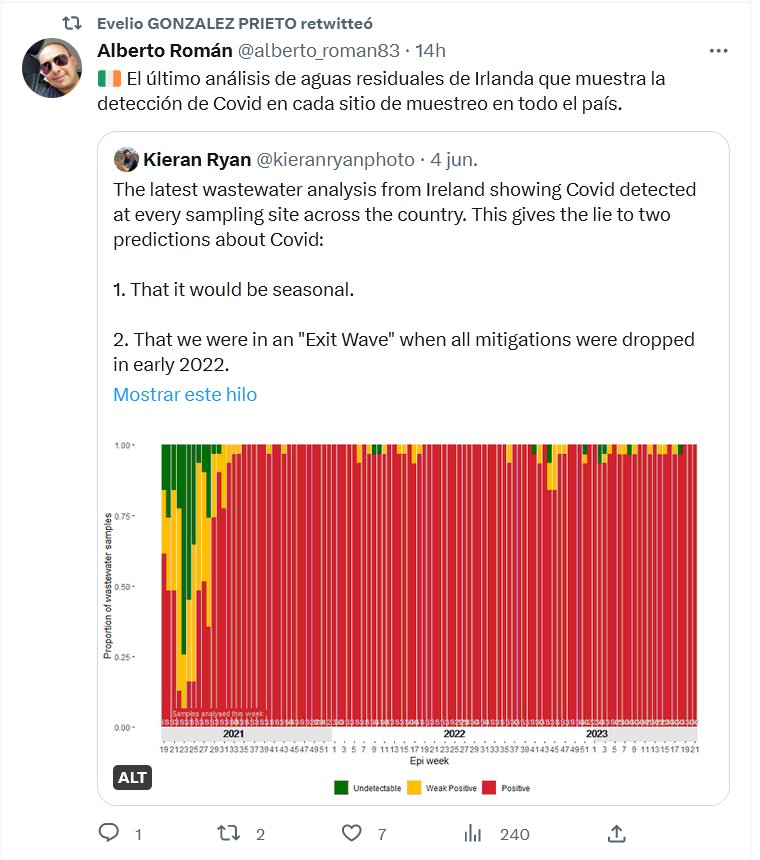Like the tweet with heart icon
This screenshot has width=760, height=860.
click(x=351, y=833)
